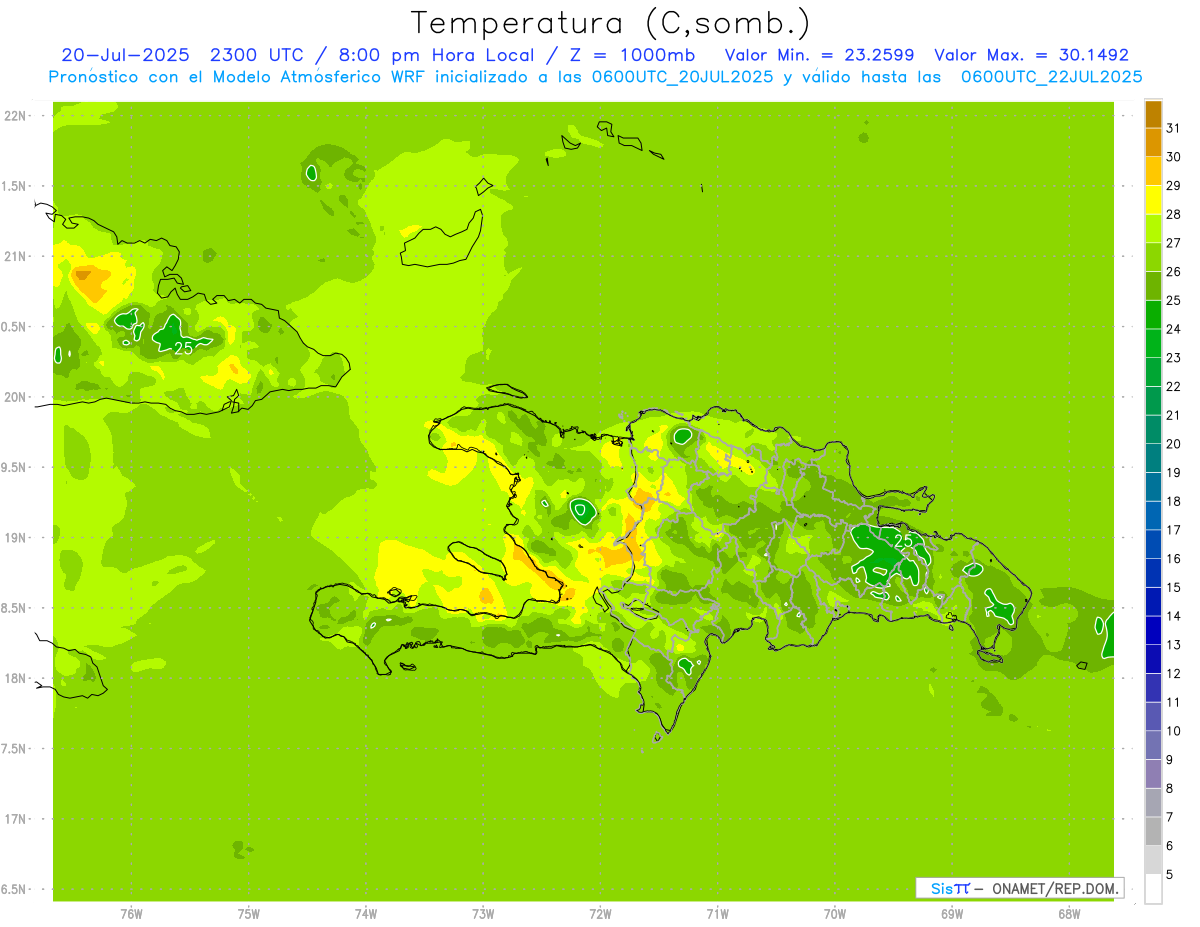The image size is (1200, 927).
Task: Click the "70W" longitude axis label
Action: coord(835,914)
